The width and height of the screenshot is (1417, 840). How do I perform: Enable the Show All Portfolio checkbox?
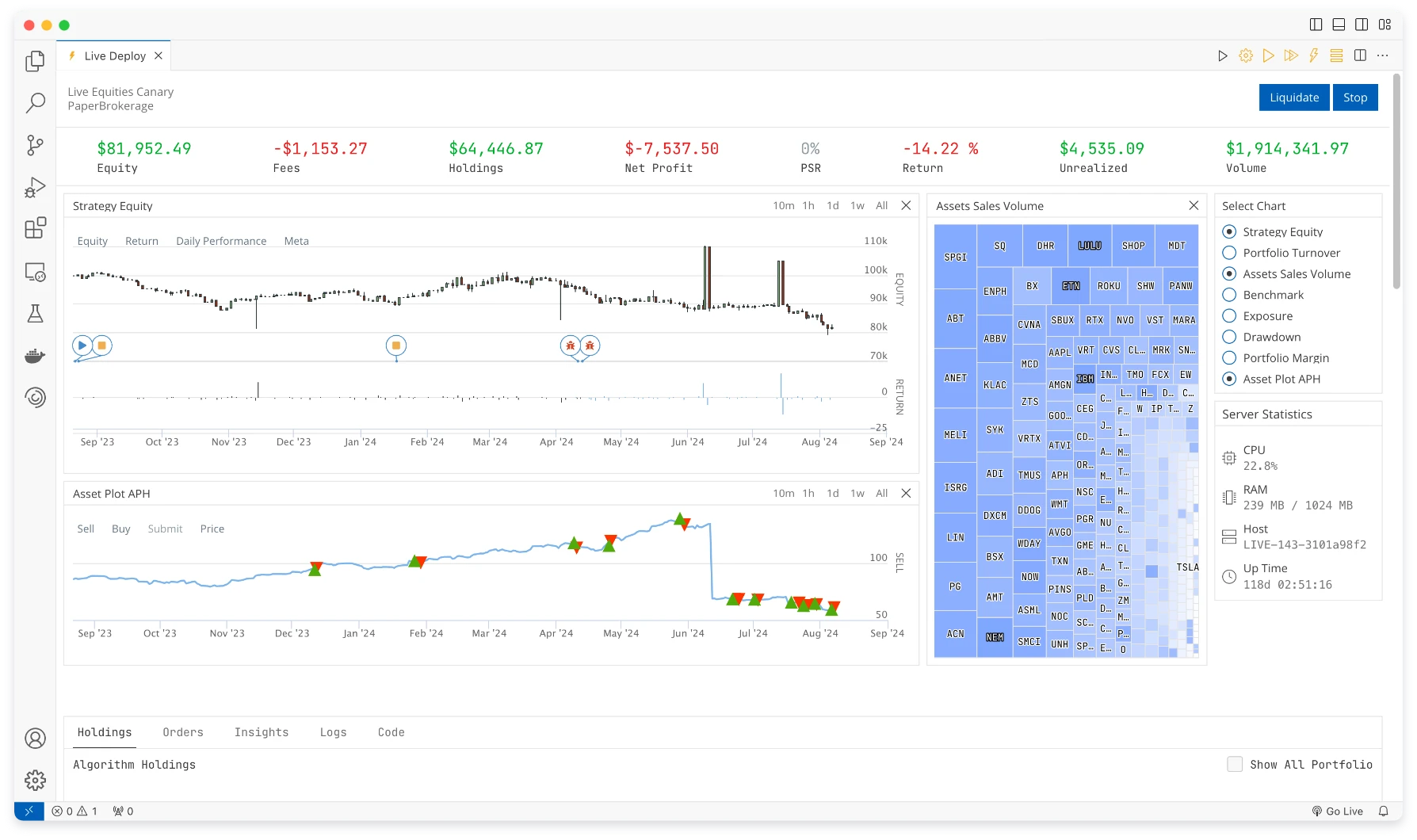coord(1234,764)
